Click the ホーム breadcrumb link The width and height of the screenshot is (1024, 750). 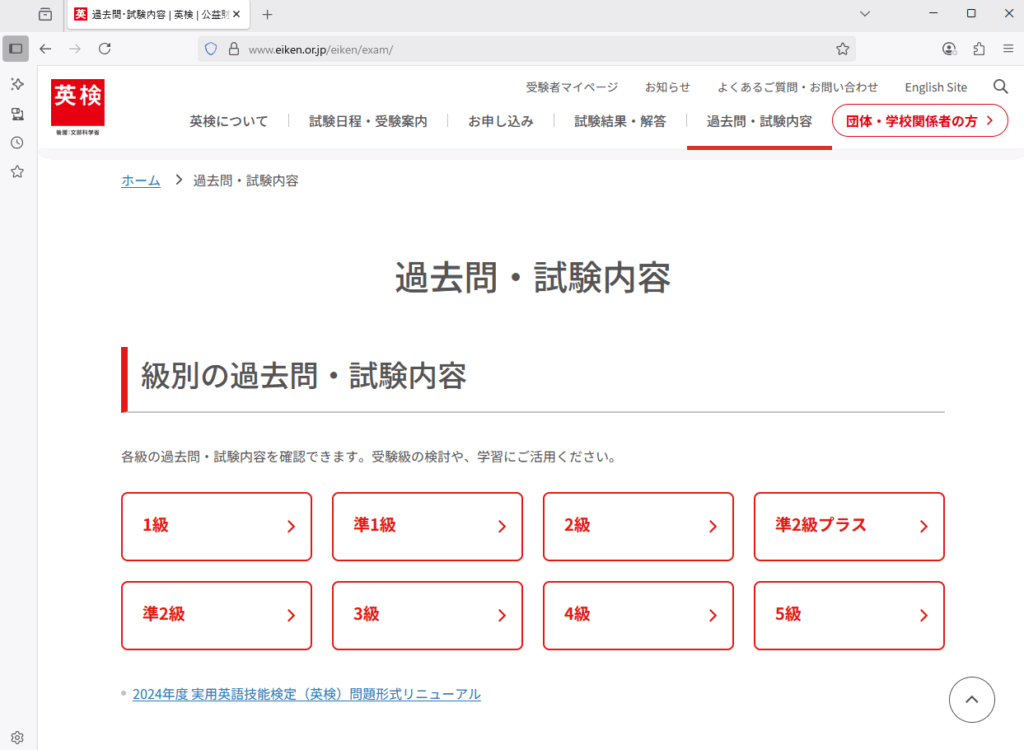(141, 181)
